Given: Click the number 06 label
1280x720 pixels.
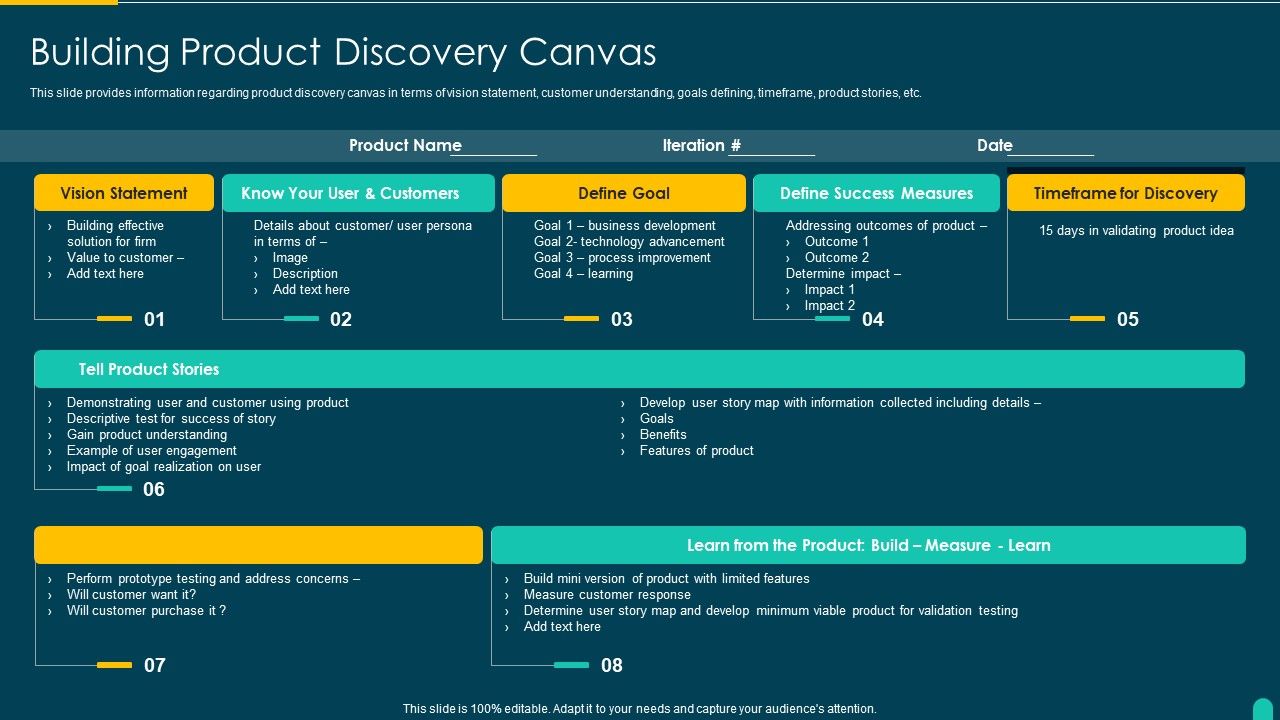Looking at the screenshot, I should (154, 489).
